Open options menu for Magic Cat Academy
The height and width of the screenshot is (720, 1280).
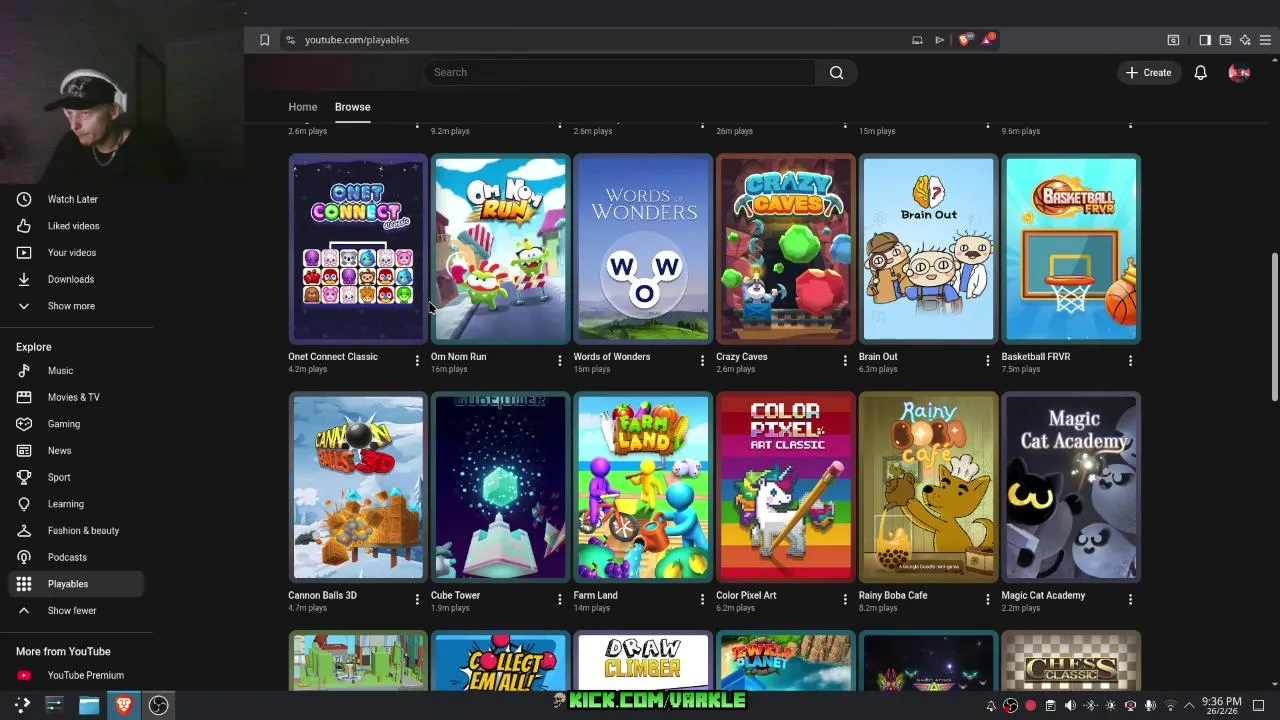click(x=1130, y=599)
